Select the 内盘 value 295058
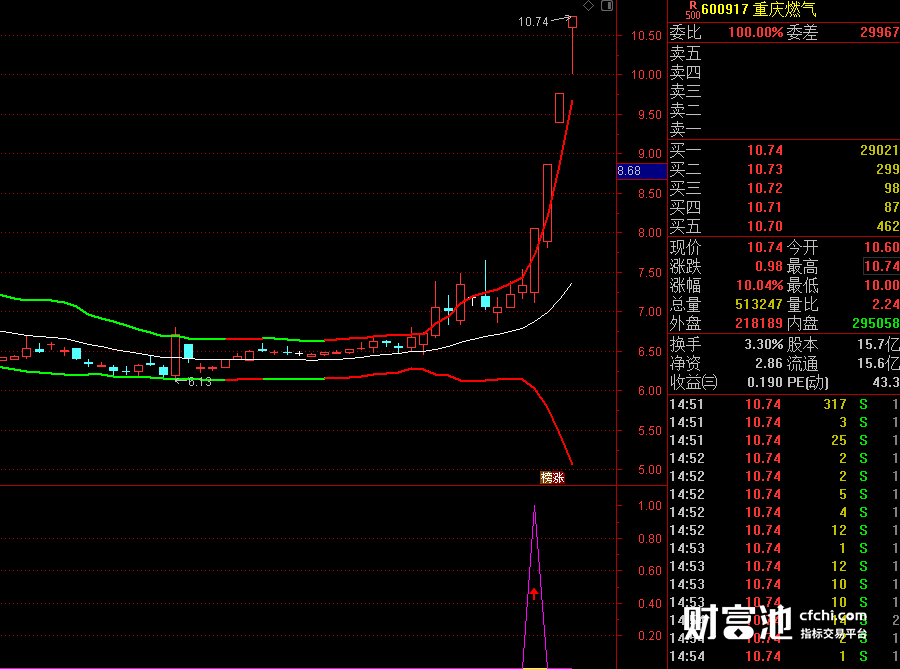The height and width of the screenshot is (669, 900). [x=876, y=323]
